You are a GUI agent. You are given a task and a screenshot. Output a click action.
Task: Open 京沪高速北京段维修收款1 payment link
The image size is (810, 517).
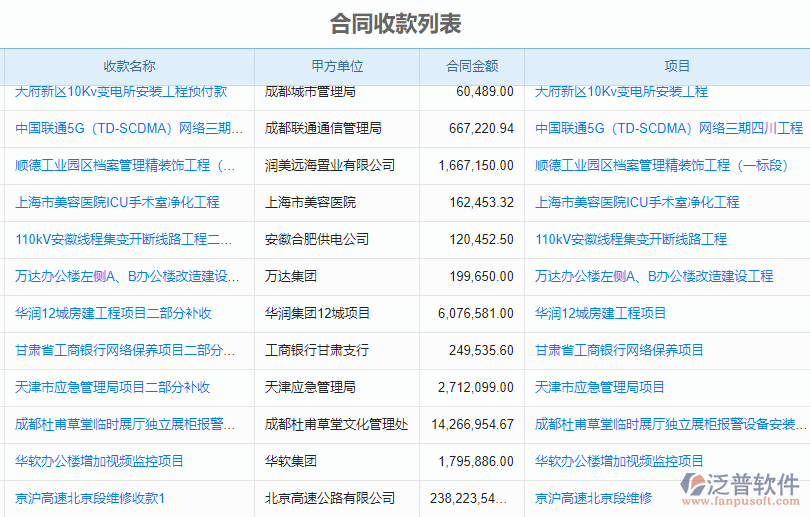(90, 498)
